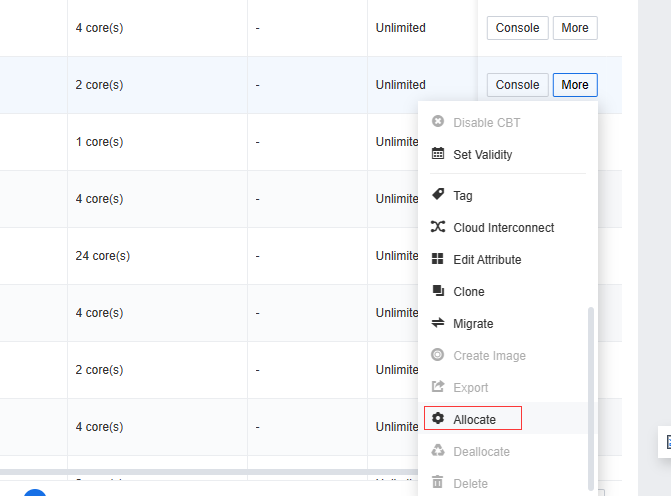Click the Allocate gear icon
Screen dimensions: 671x496
(x=437, y=419)
